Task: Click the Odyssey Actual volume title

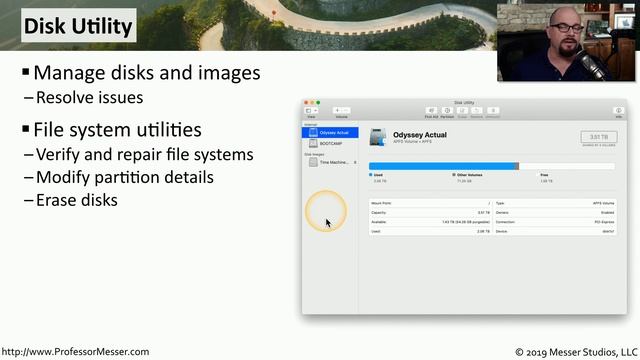Action: click(x=420, y=135)
